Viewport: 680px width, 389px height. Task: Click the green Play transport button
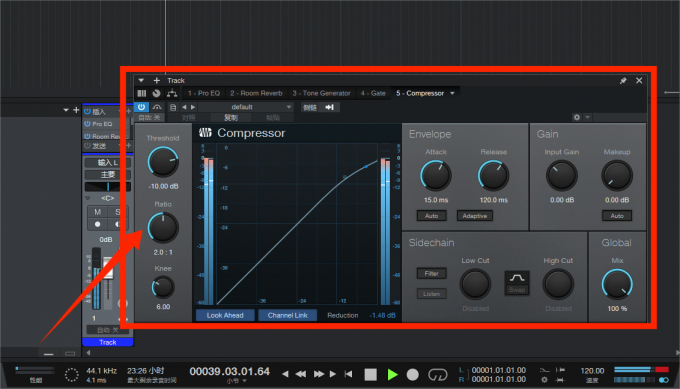392,374
